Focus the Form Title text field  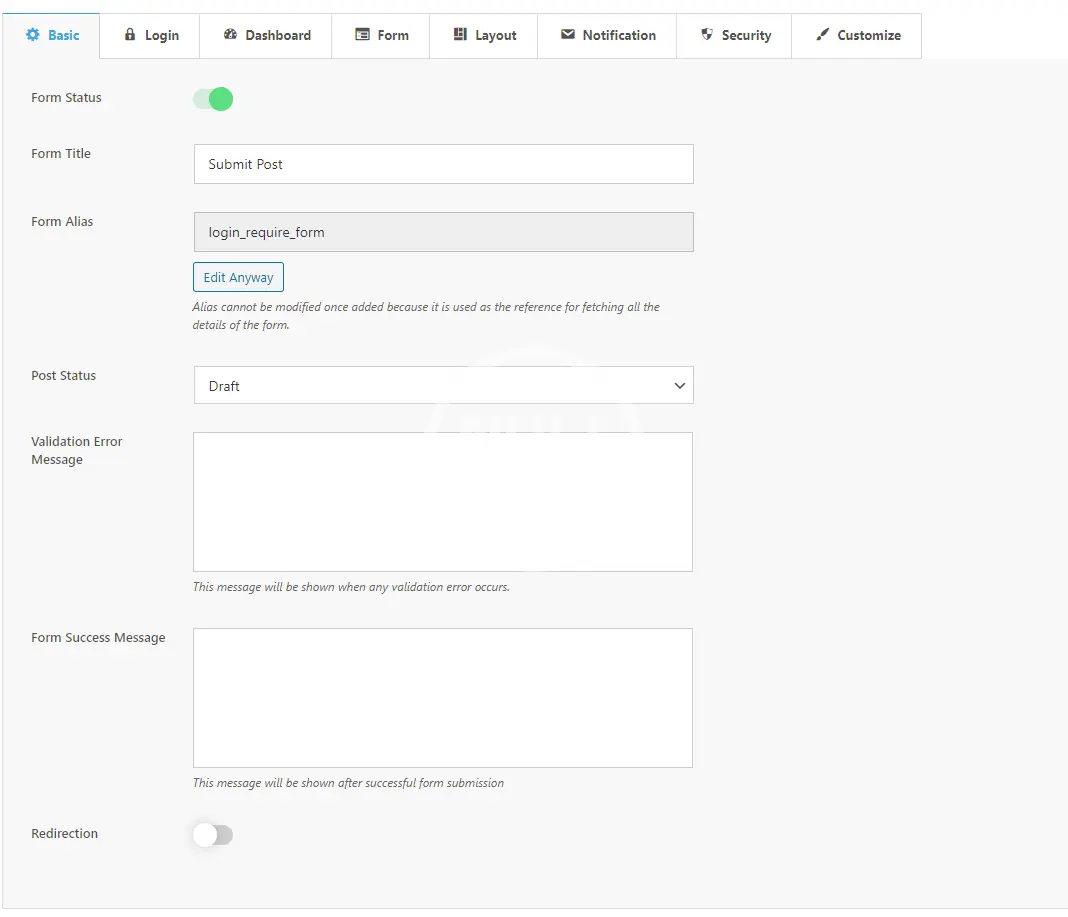click(x=443, y=164)
